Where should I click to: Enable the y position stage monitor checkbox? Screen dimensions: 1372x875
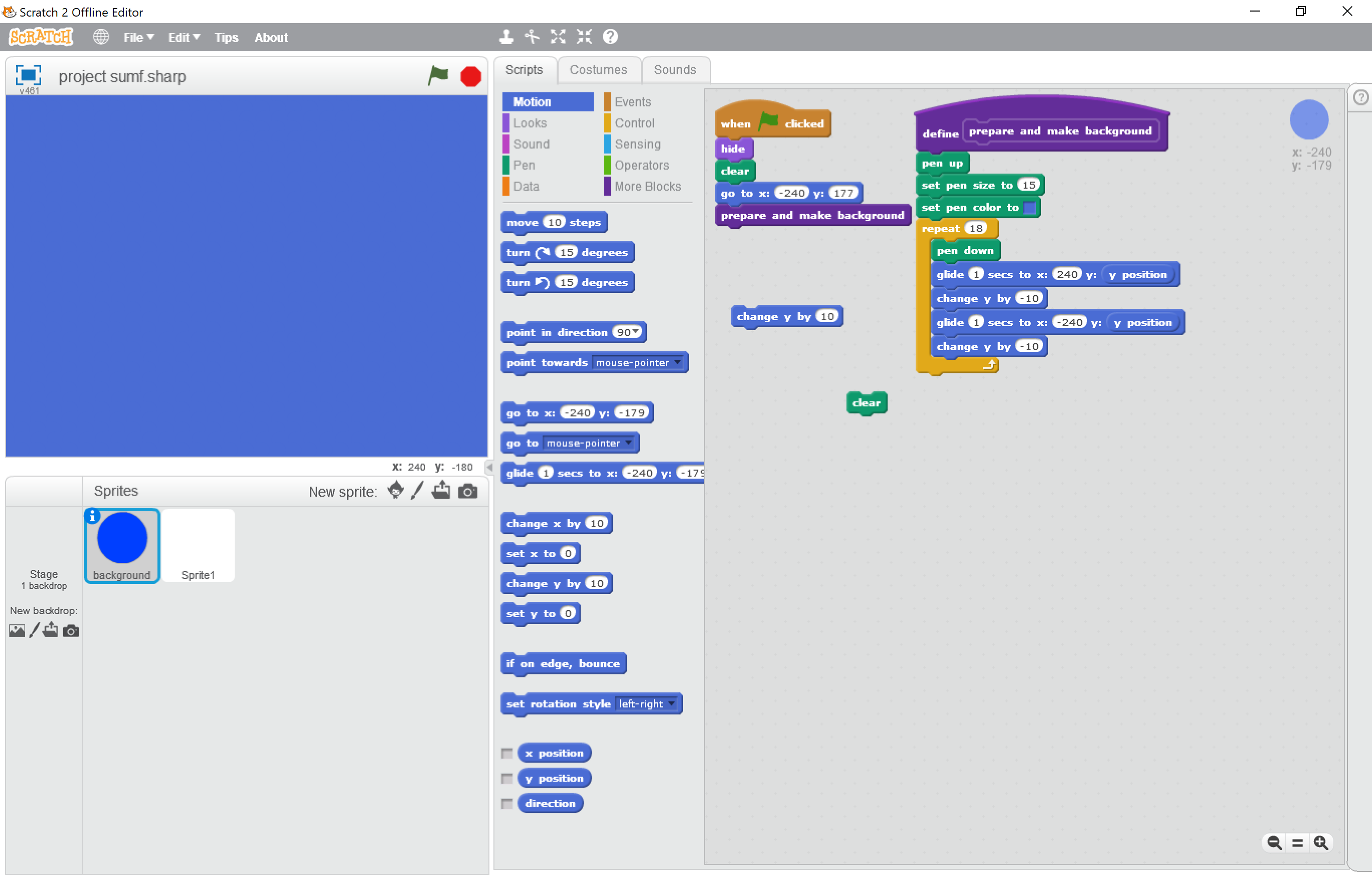pos(507,778)
